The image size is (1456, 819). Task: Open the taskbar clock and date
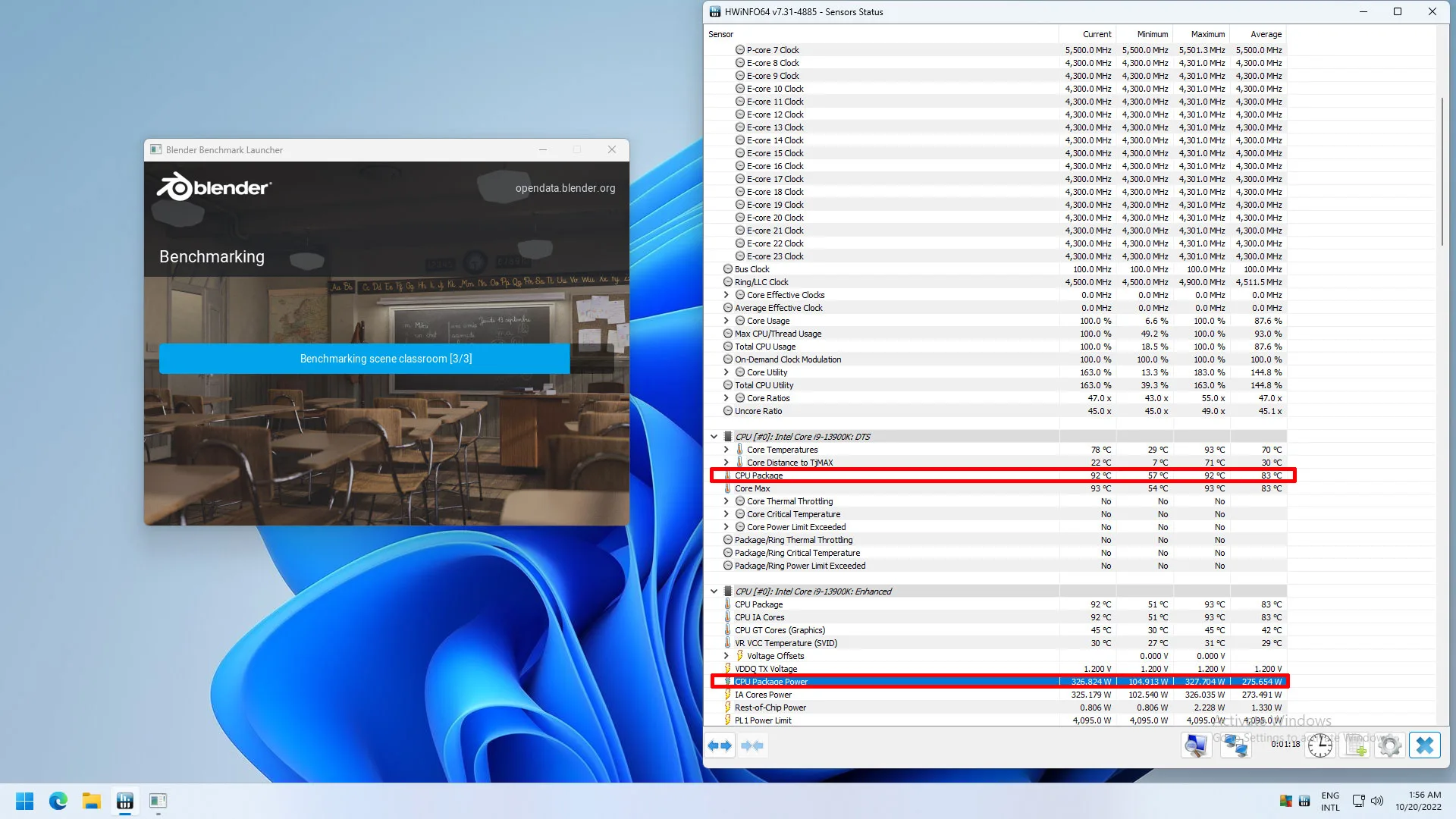click(x=1418, y=801)
